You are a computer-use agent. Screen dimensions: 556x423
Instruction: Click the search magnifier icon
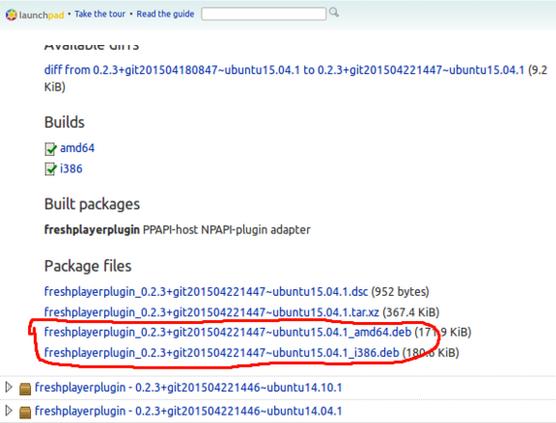[x=334, y=12]
